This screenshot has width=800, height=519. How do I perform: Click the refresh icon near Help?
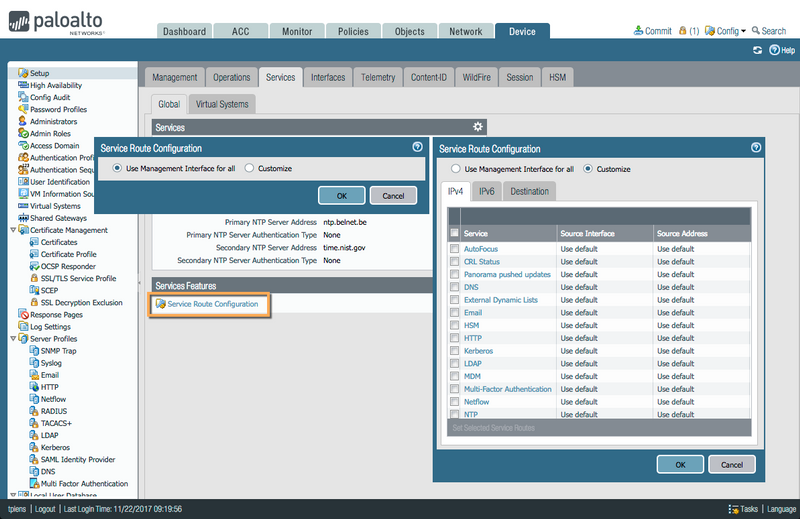tap(757, 50)
